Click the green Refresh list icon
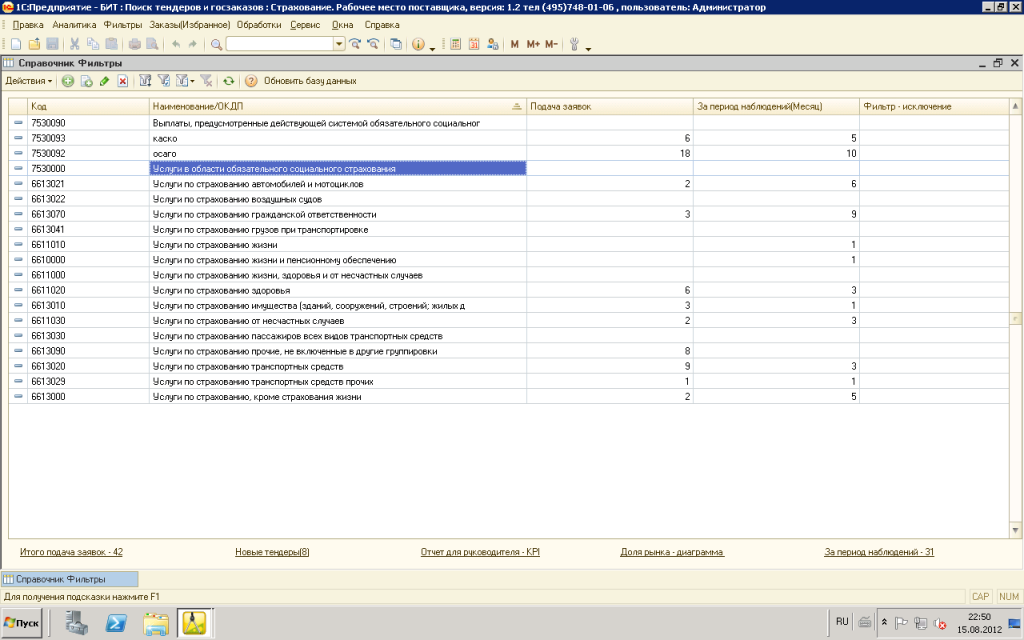The width and height of the screenshot is (1024, 640). (229, 81)
